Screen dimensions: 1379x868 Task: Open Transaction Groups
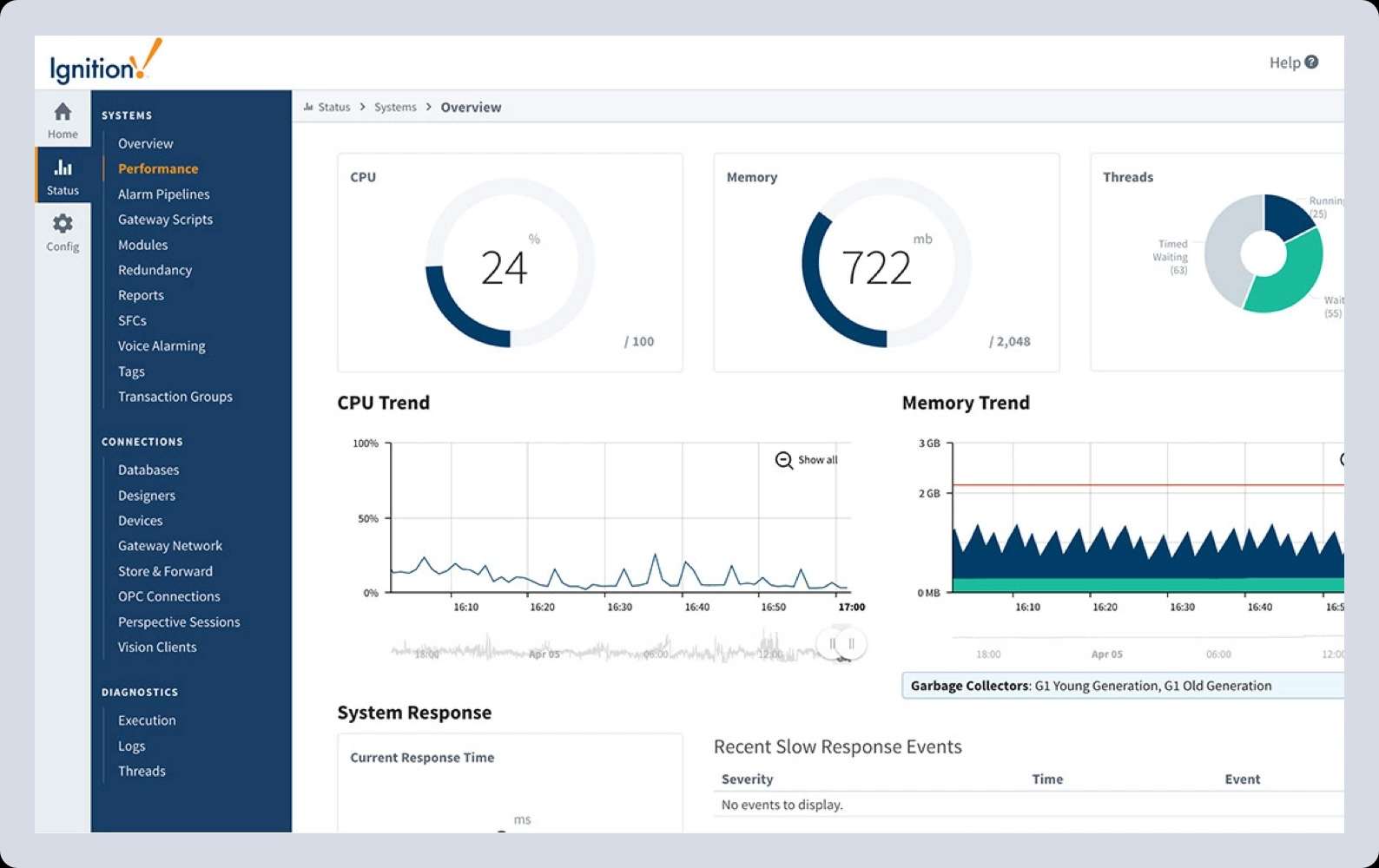(175, 397)
